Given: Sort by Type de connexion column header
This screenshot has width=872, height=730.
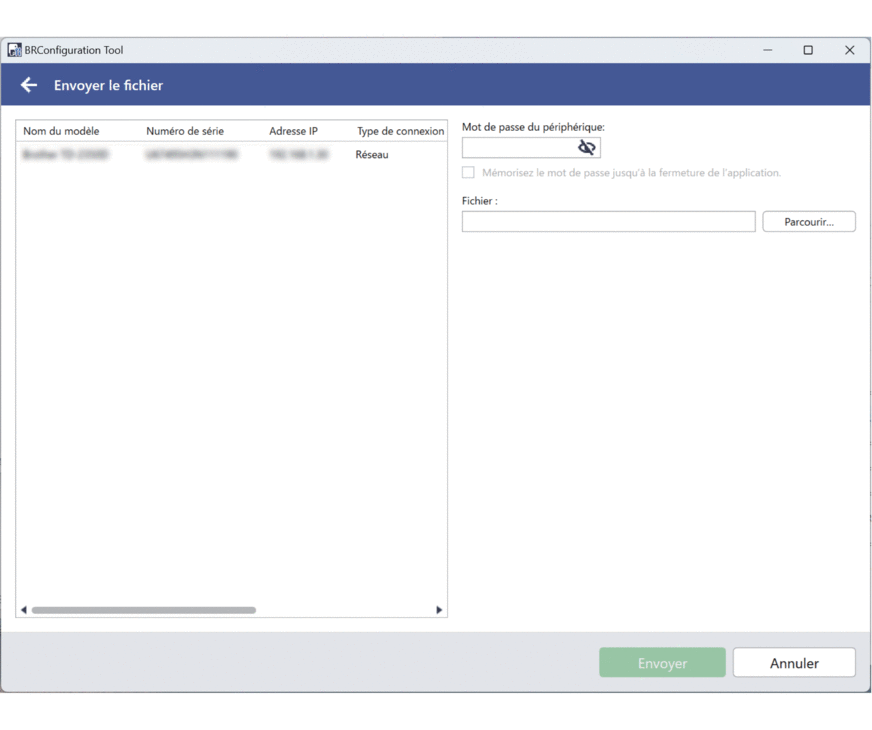Looking at the screenshot, I should pos(400,131).
